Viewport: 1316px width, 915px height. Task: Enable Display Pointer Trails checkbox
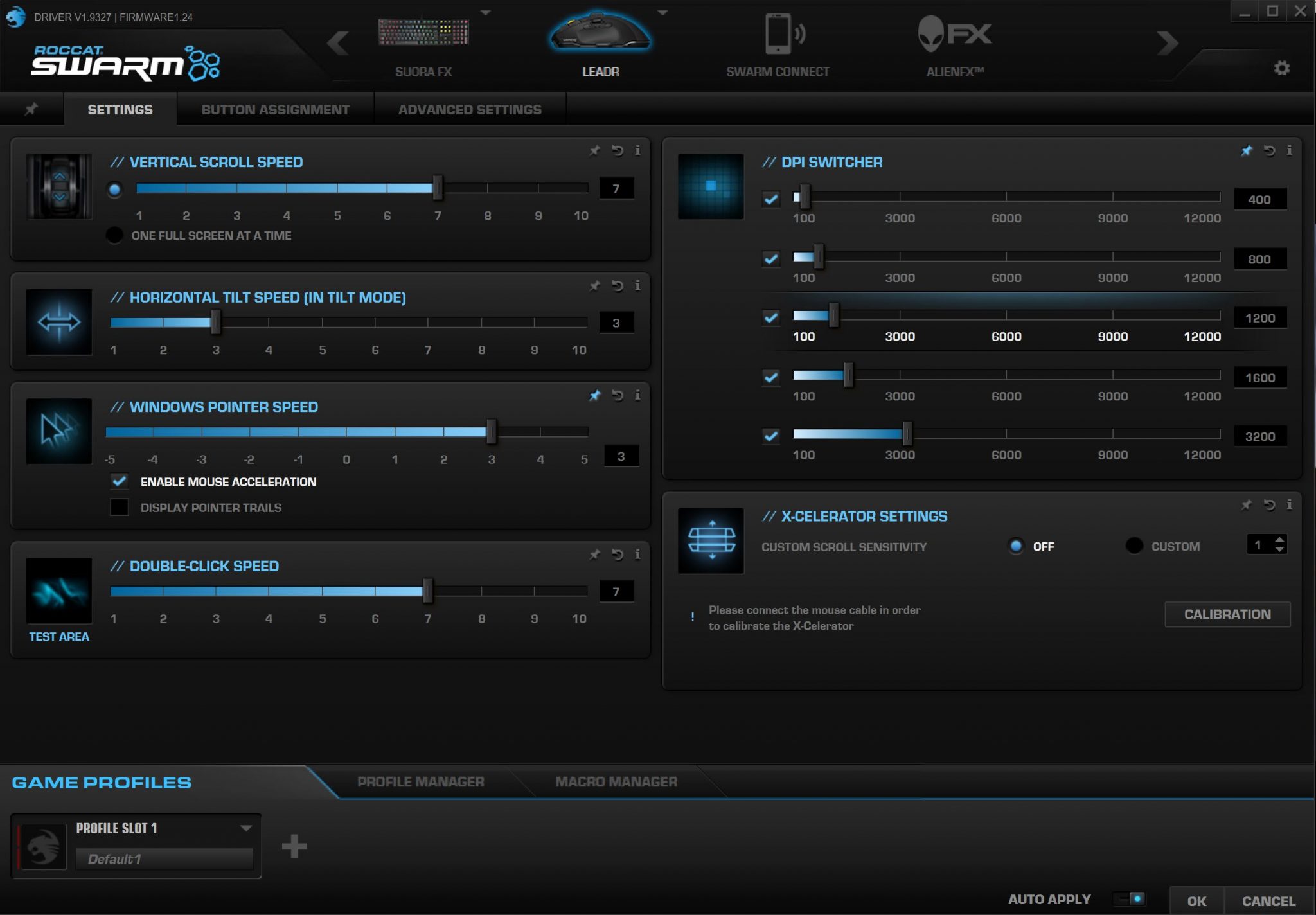coord(120,507)
